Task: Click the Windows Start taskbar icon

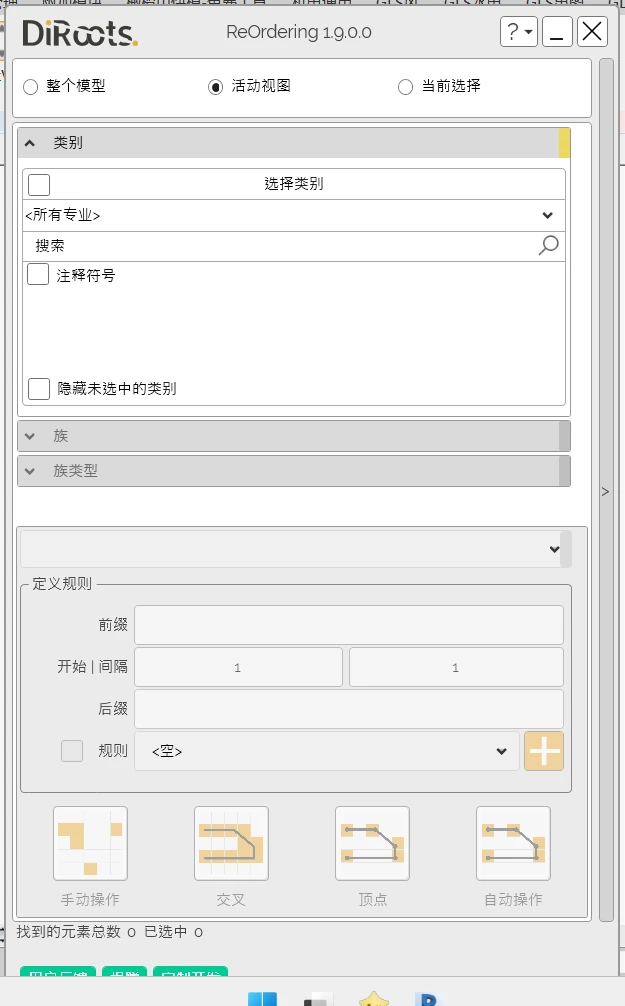Action: tap(262, 999)
